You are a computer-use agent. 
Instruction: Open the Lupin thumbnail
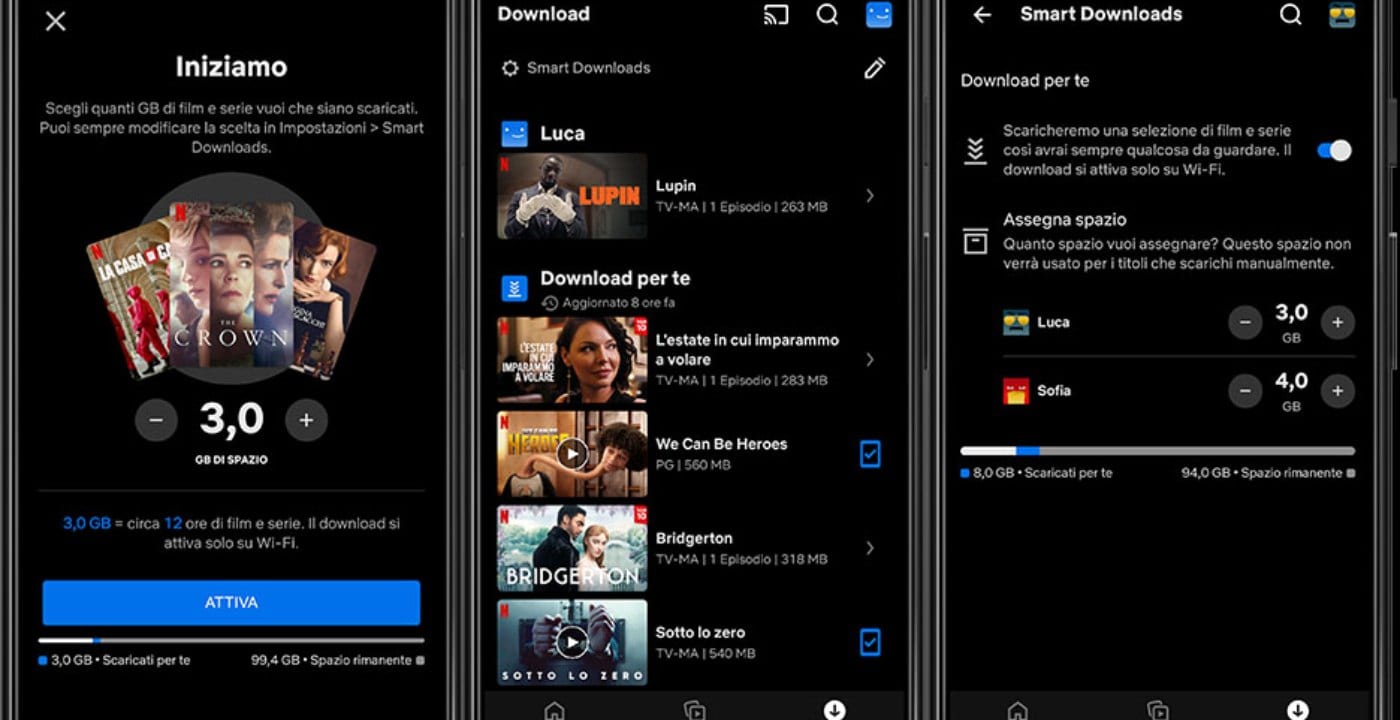tap(572, 196)
